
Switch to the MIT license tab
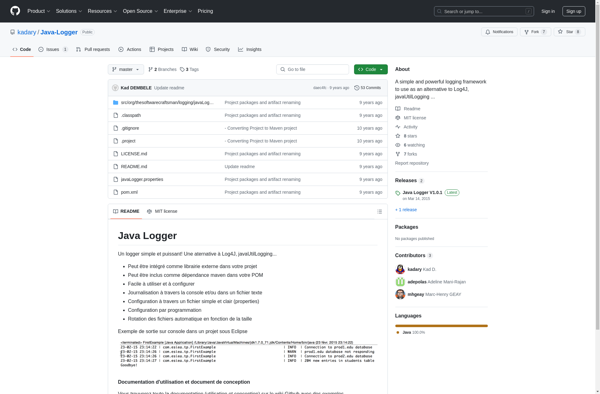coord(162,211)
